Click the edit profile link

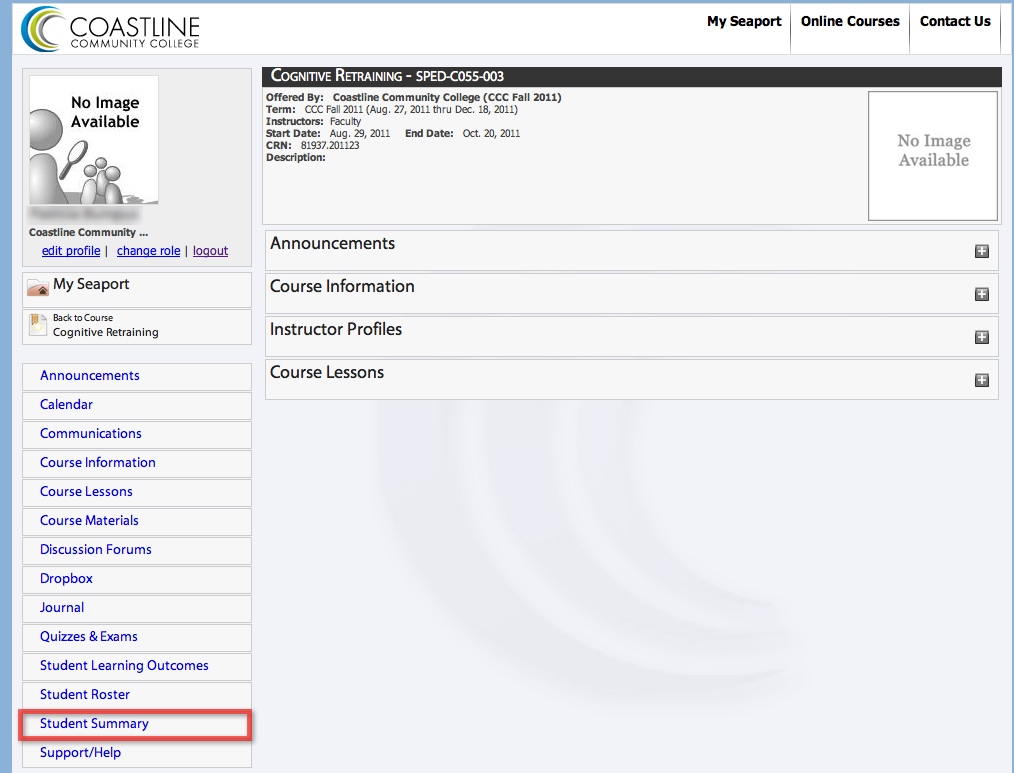pos(71,251)
